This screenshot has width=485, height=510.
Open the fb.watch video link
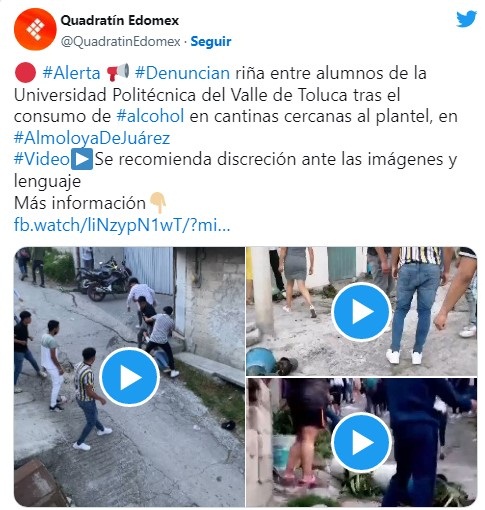[122, 225]
